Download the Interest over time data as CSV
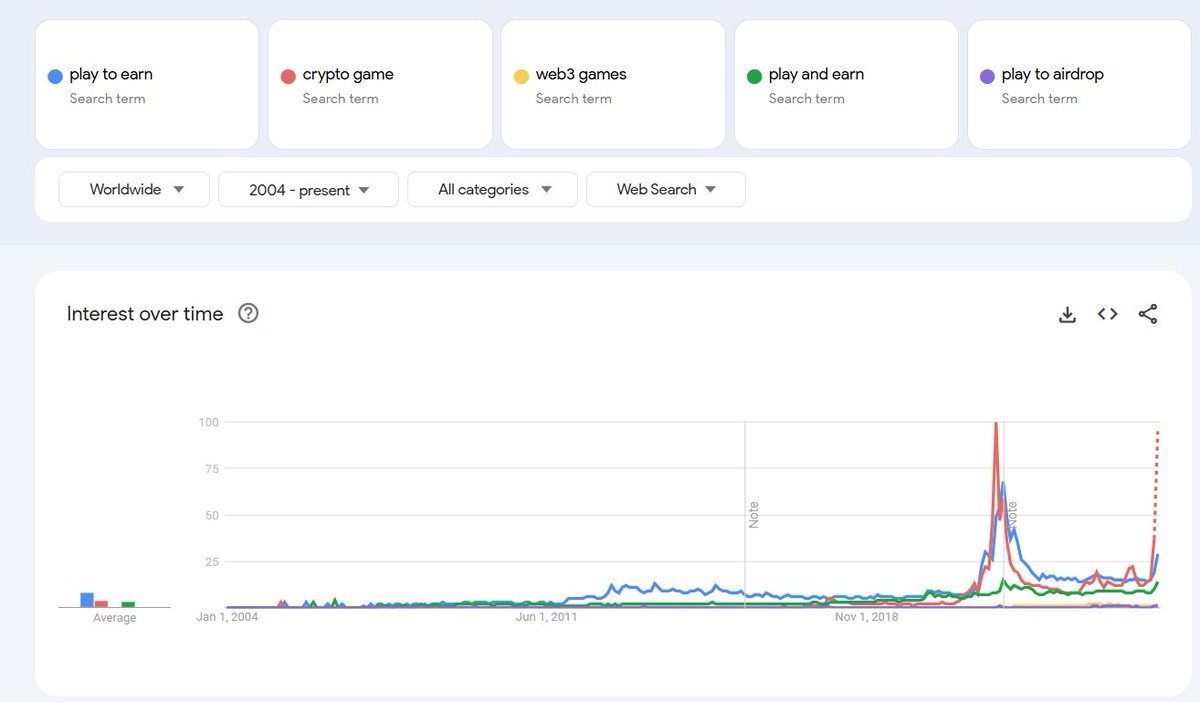Viewport: 1200px width, 702px height. tap(1067, 313)
